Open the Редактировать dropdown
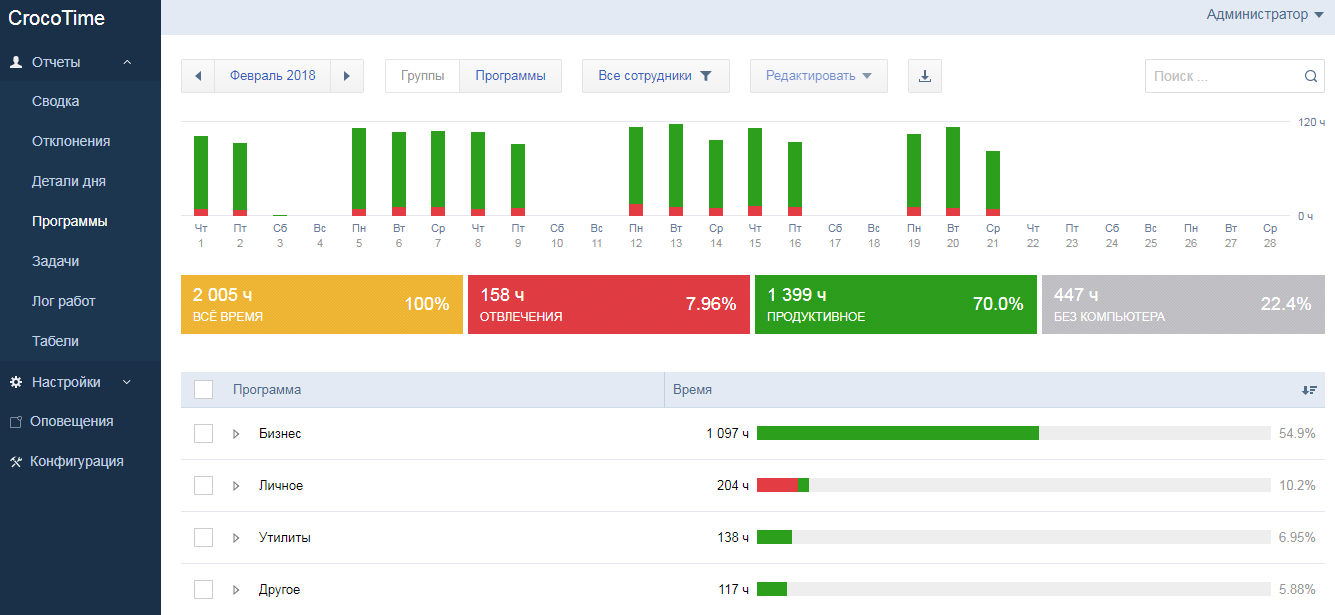1335x615 pixels. pos(818,76)
